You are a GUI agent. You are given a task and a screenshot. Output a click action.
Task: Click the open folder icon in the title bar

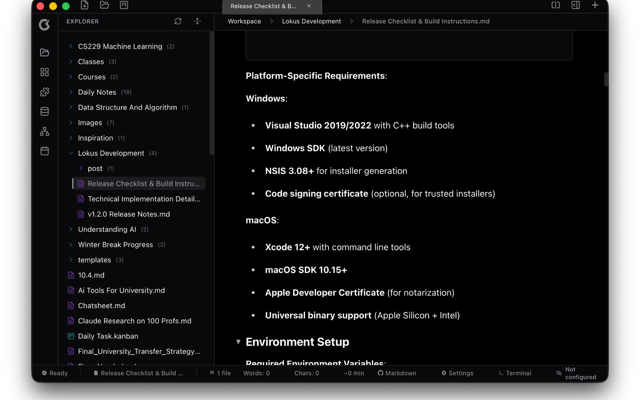[104, 5]
